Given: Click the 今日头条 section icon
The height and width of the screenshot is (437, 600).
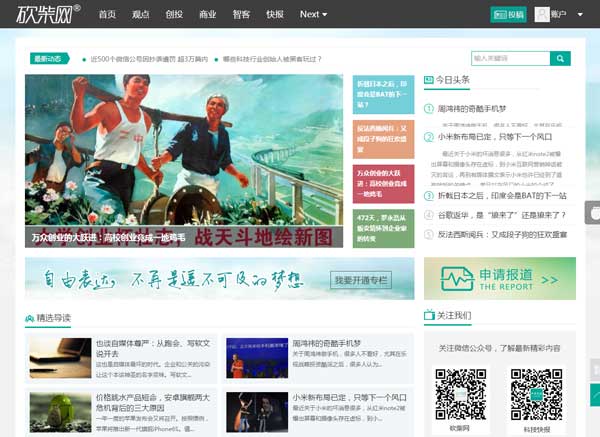Looking at the screenshot, I should tap(429, 80).
